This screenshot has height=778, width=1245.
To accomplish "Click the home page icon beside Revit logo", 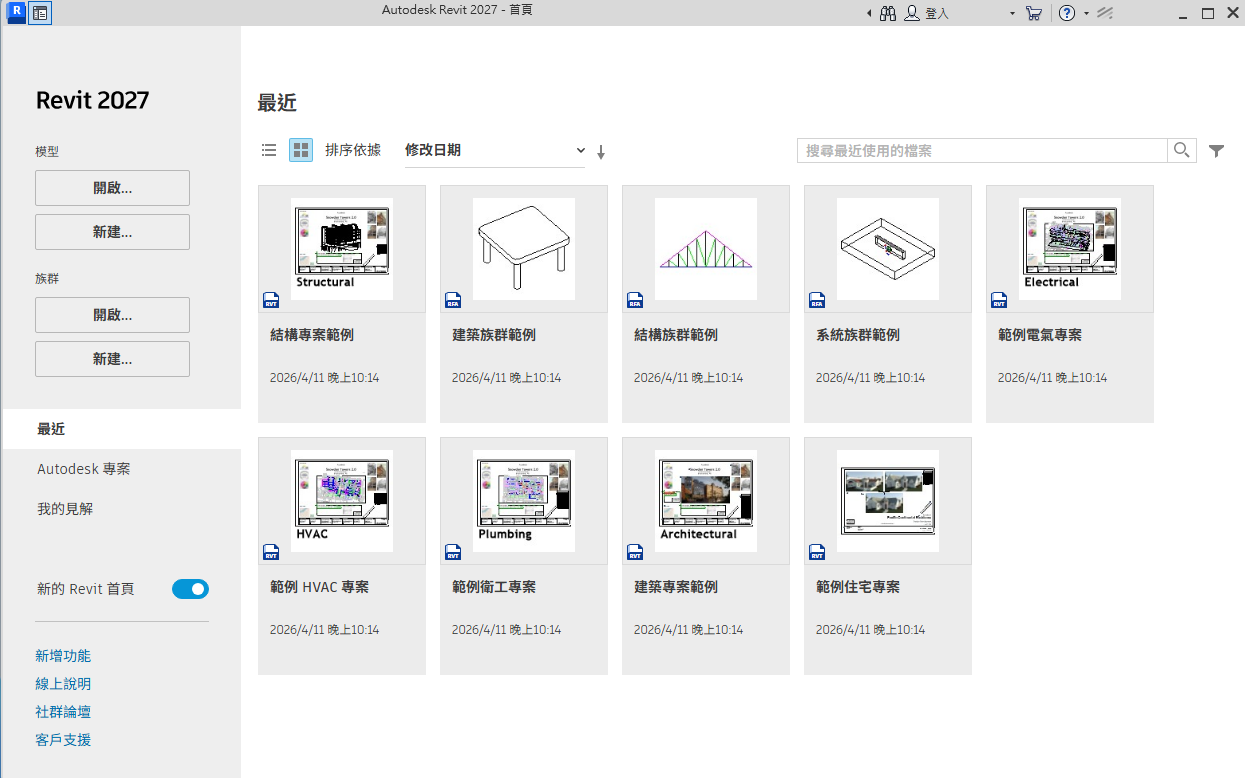I will (x=40, y=13).
